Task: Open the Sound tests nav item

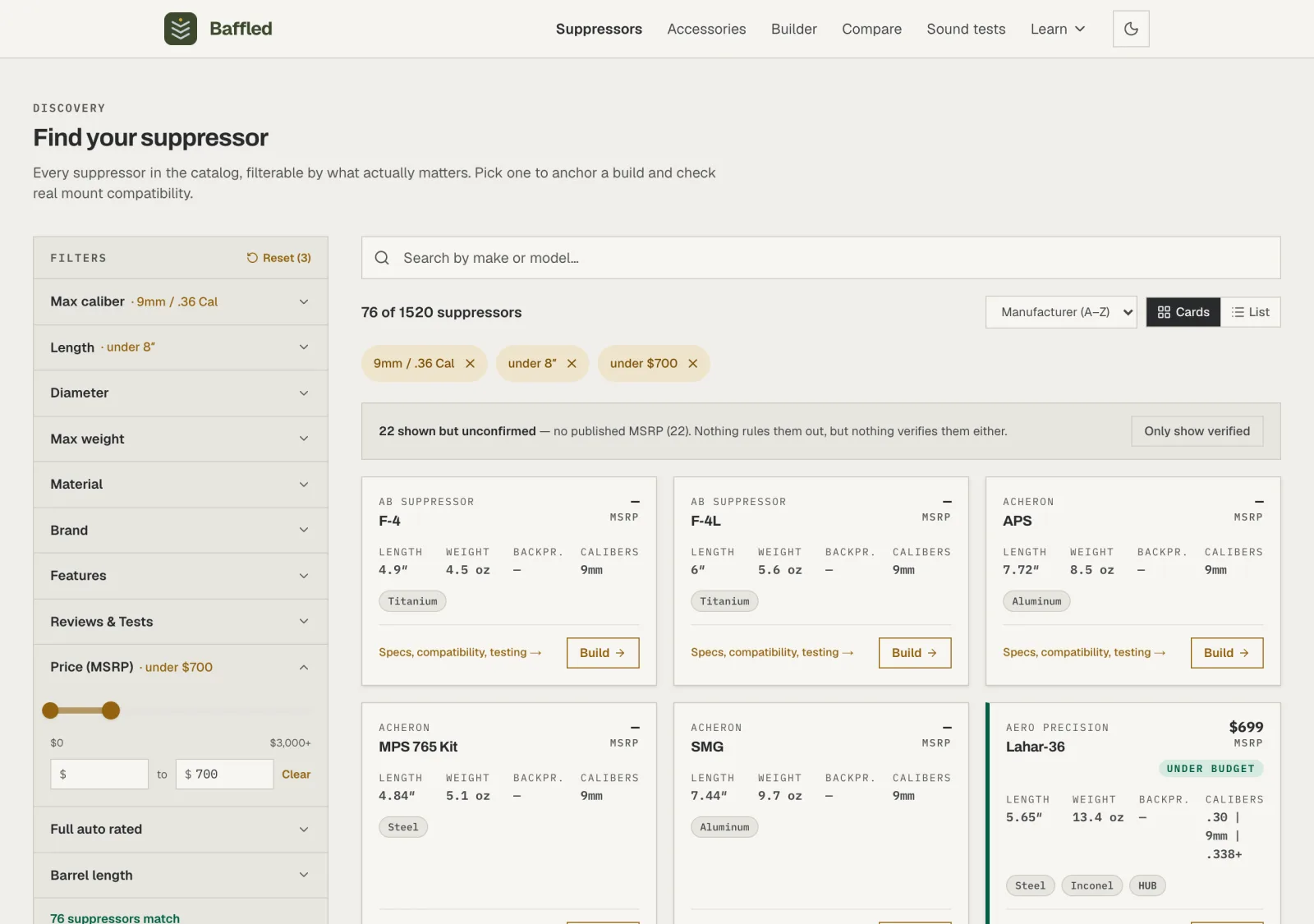Action: tap(966, 29)
